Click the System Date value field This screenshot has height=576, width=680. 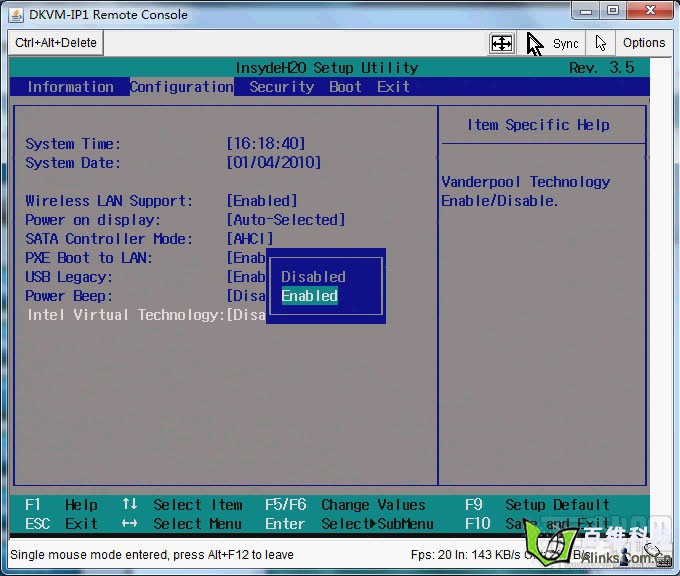pos(274,163)
